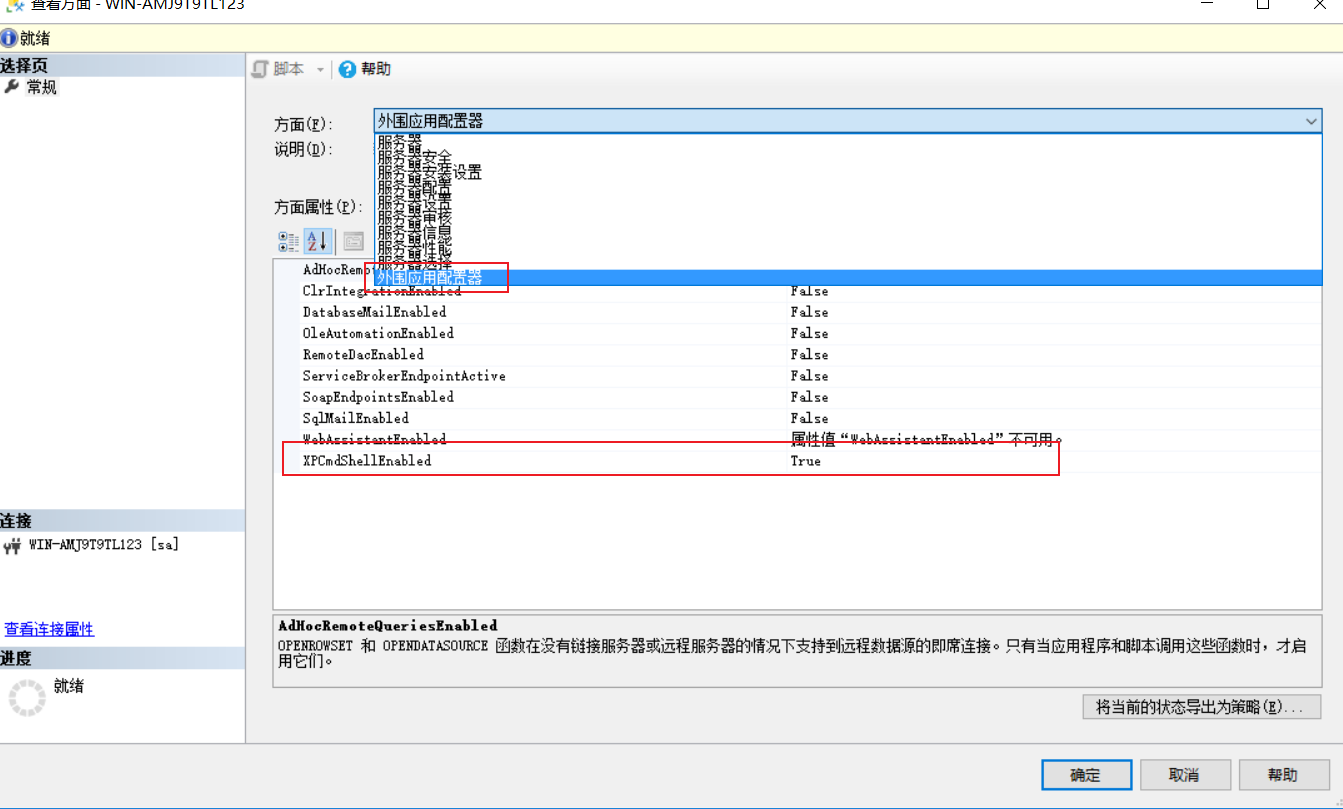The width and height of the screenshot is (1343, 809).
Task: Click the False value of RemoteDacEnabled
Action: [x=809, y=355]
